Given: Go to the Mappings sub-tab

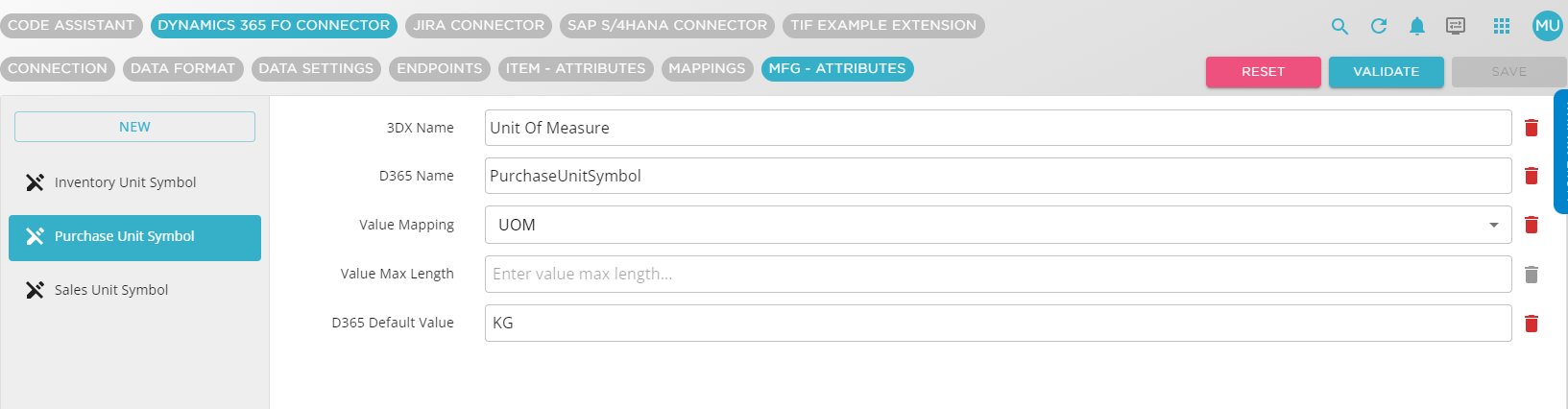Looking at the screenshot, I should click(x=707, y=69).
